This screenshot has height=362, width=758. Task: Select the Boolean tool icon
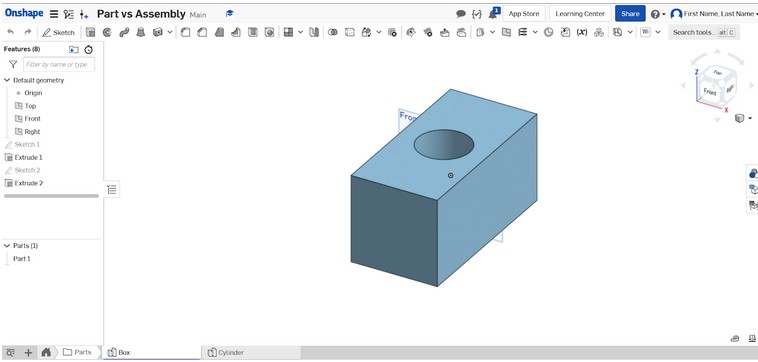(x=333, y=32)
